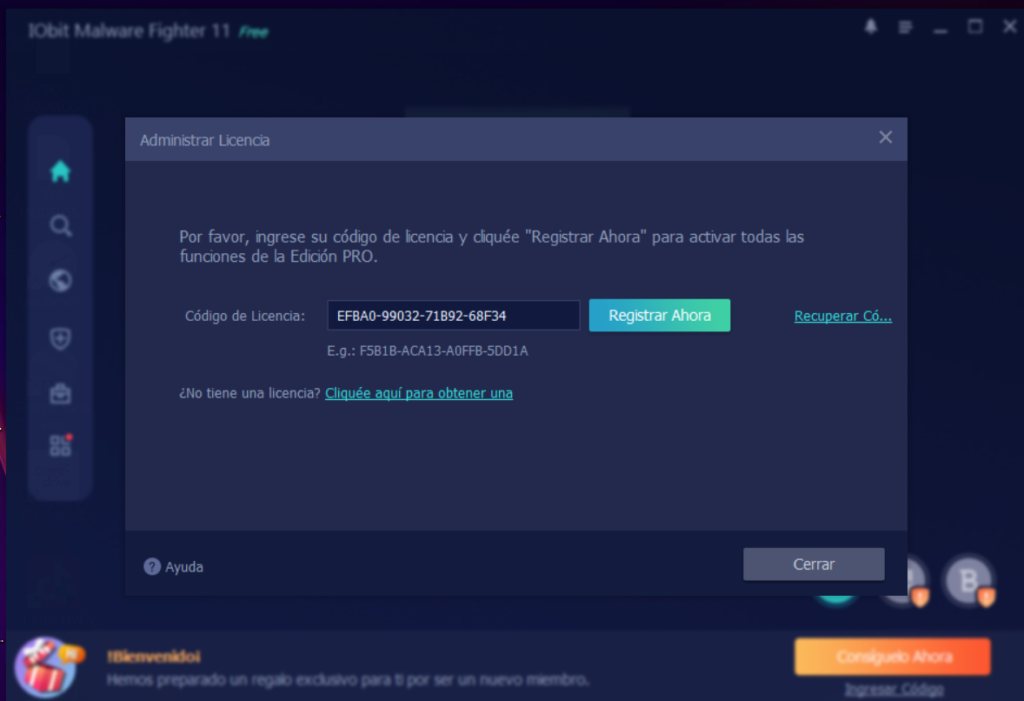Open the Home sidebar icon

pos(60,171)
